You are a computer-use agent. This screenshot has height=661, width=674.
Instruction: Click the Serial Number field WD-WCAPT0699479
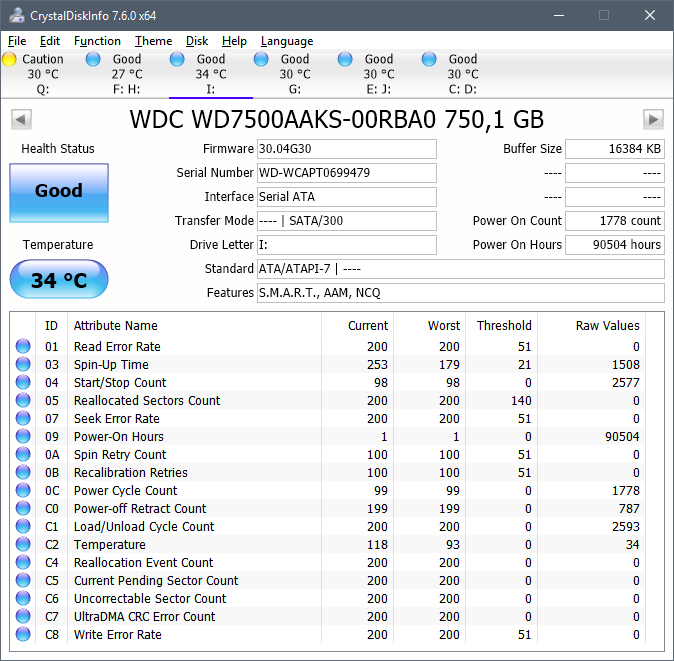(x=346, y=173)
